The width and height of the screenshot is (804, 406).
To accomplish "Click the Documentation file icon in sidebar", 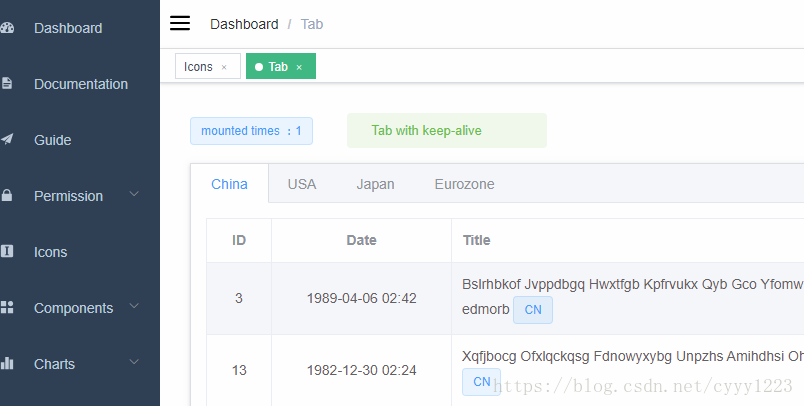I will coord(7,84).
